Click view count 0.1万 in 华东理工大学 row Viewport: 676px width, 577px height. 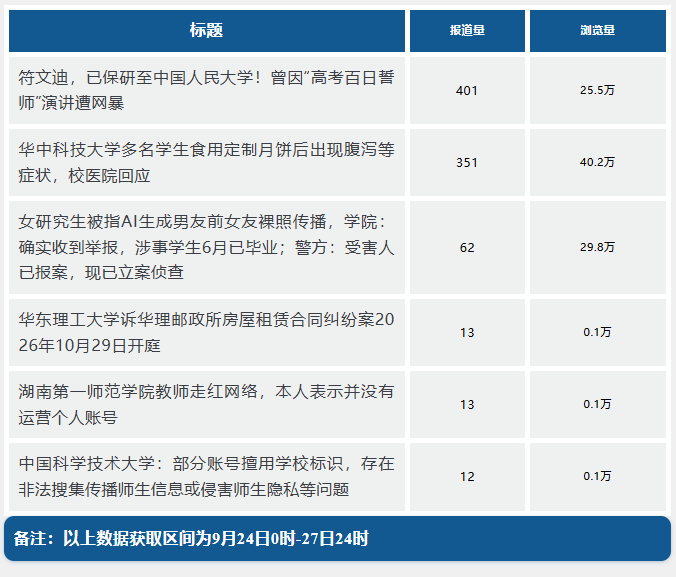597,332
